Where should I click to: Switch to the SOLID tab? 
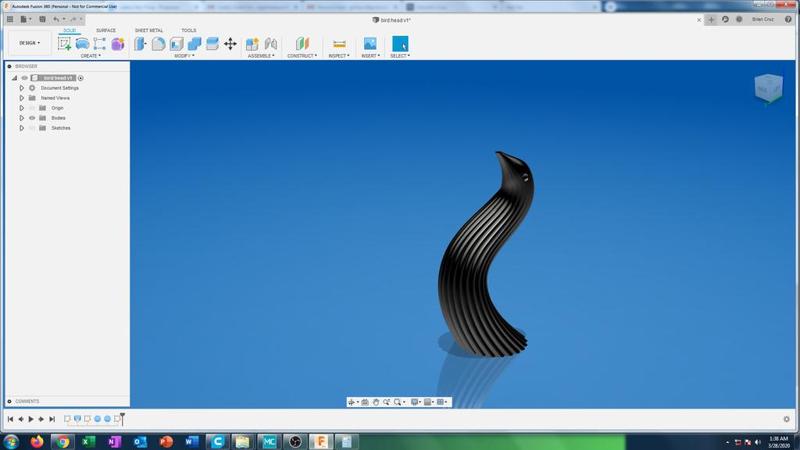(69, 31)
